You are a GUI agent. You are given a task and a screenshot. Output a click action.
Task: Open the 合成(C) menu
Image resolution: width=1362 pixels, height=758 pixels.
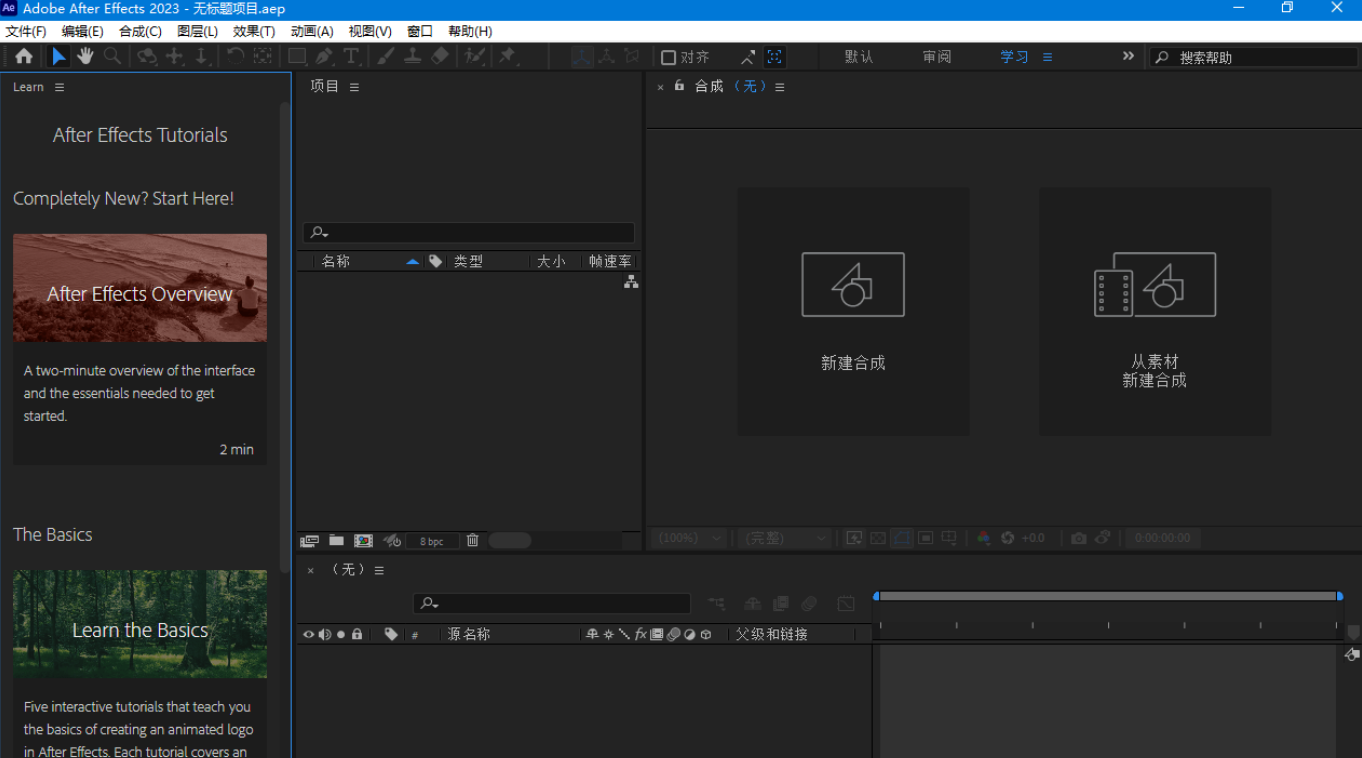pyautogui.click(x=140, y=32)
